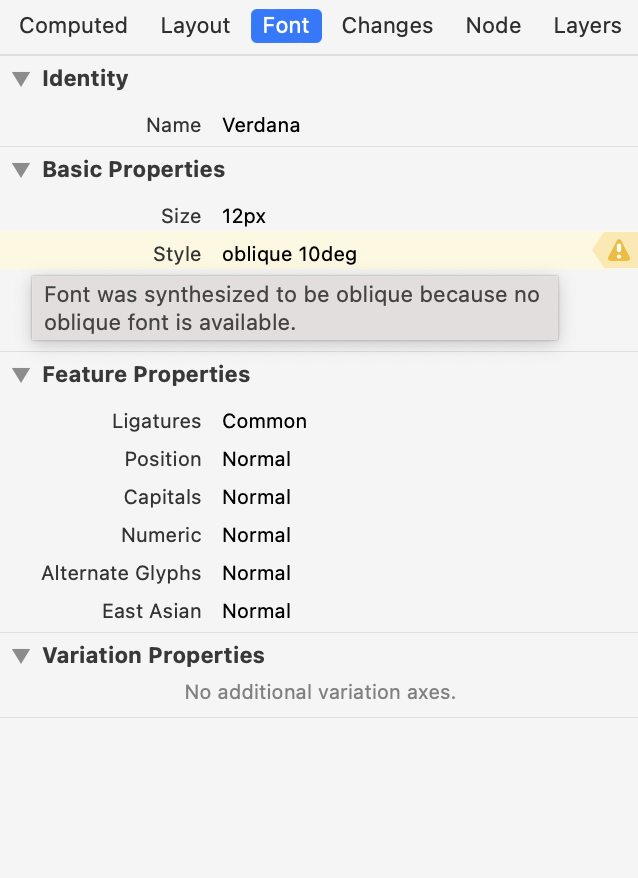Image resolution: width=638 pixels, height=878 pixels.
Task: Collapse the Identity section triangle
Action: click(21, 79)
